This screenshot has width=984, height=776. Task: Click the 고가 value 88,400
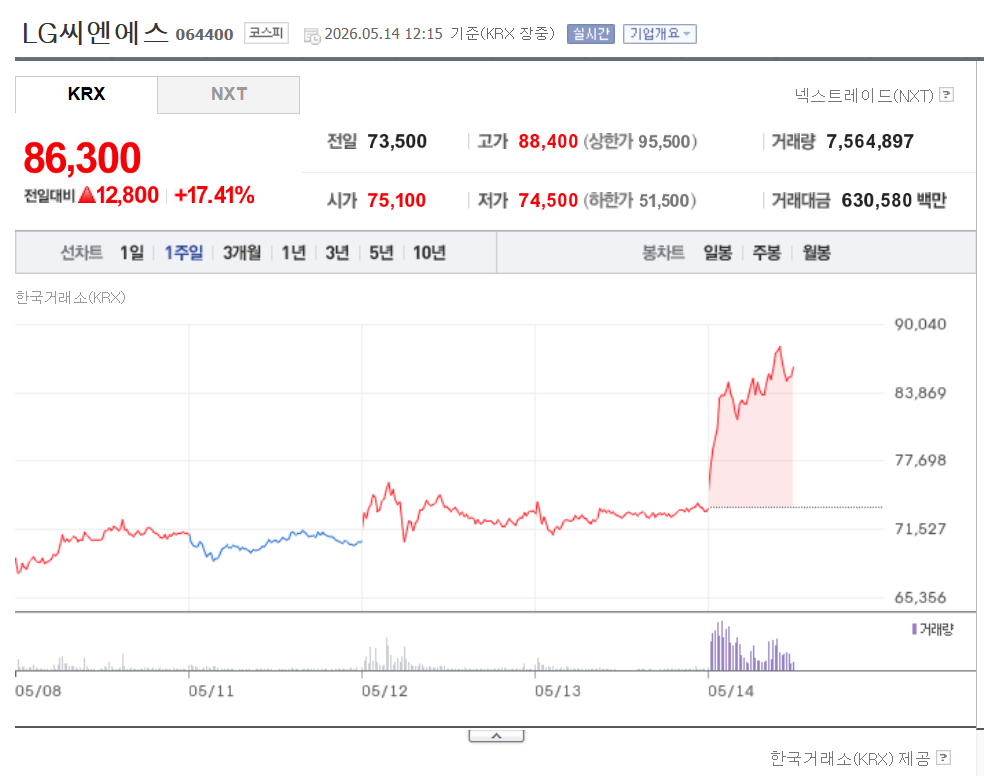point(548,141)
